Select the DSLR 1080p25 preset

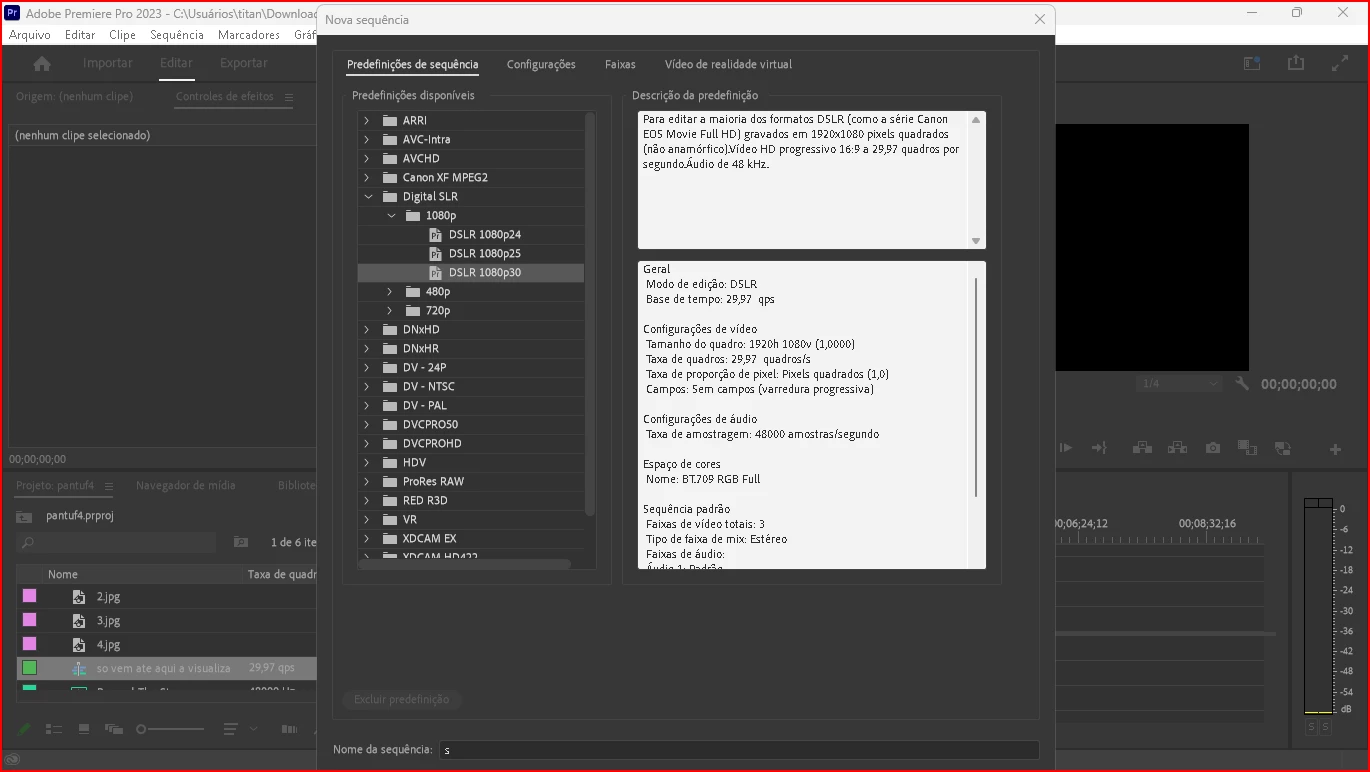pyautogui.click(x=485, y=254)
